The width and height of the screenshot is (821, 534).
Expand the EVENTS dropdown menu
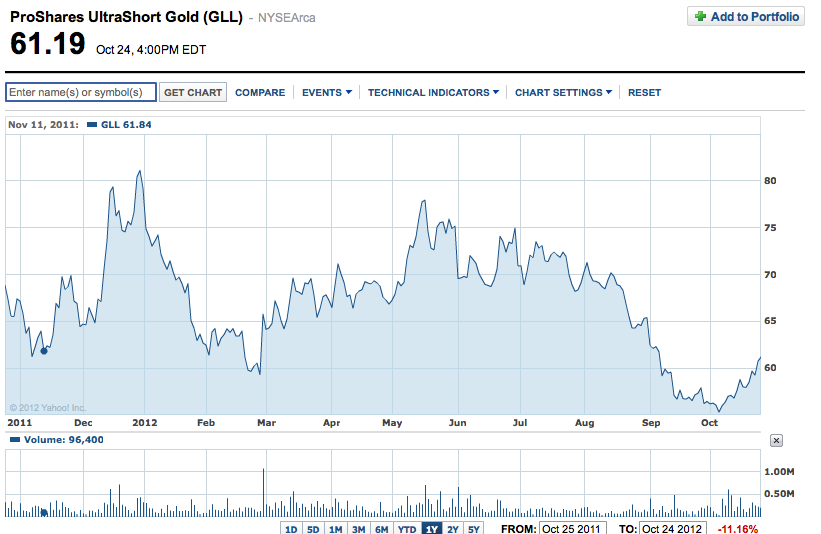[x=327, y=93]
